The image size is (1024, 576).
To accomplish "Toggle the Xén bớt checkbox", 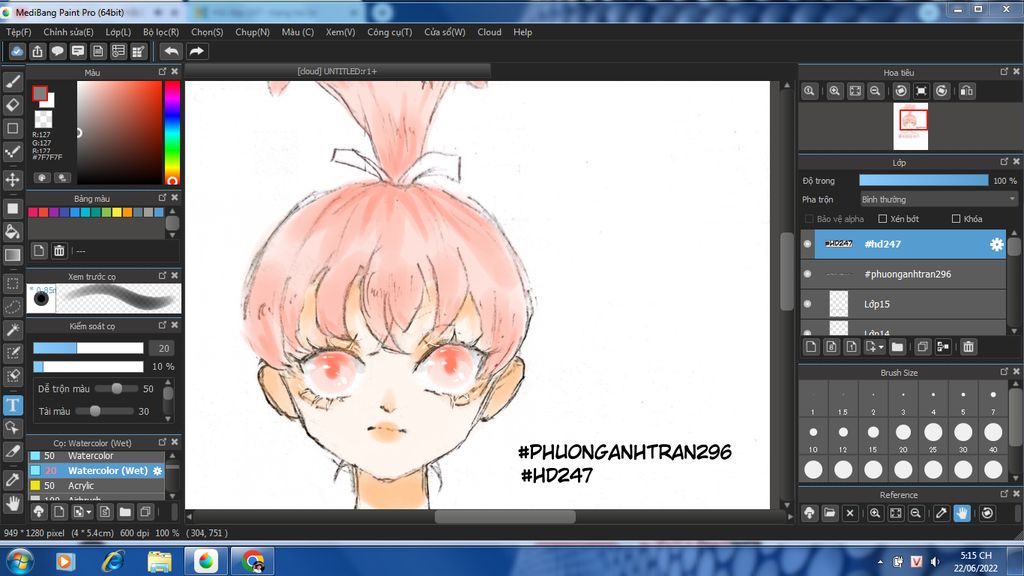I will click(x=882, y=219).
